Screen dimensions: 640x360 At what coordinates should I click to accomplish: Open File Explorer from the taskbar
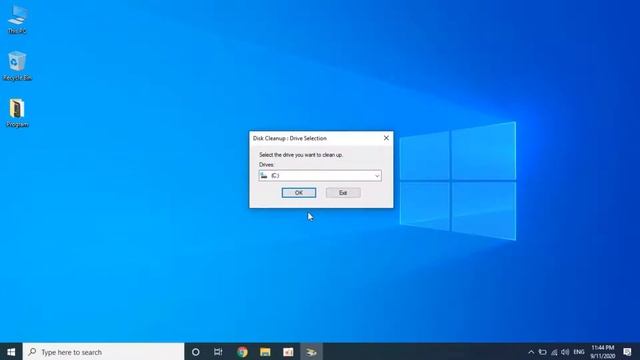point(265,352)
